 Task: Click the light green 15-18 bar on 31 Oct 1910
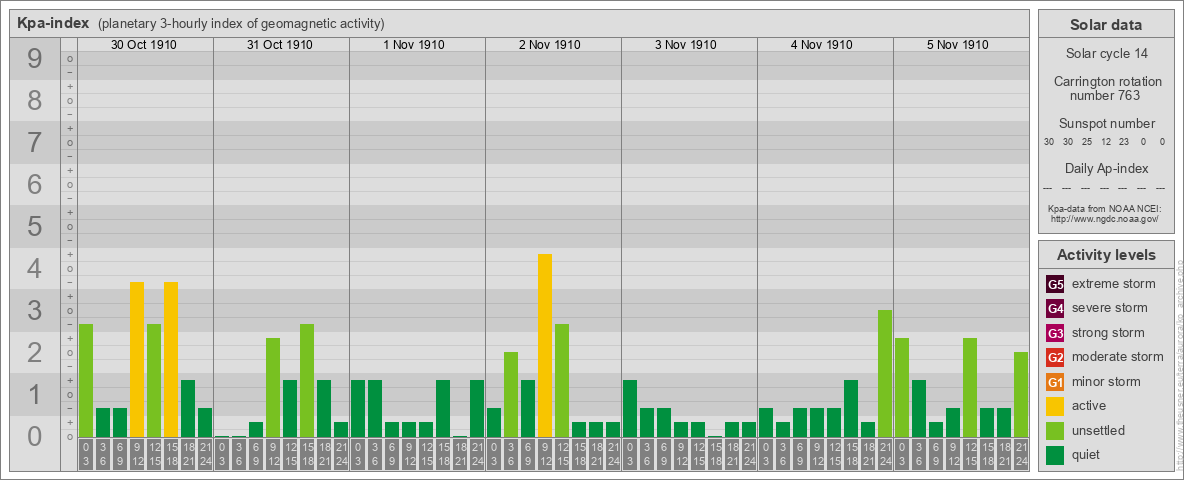click(x=307, y=380)
